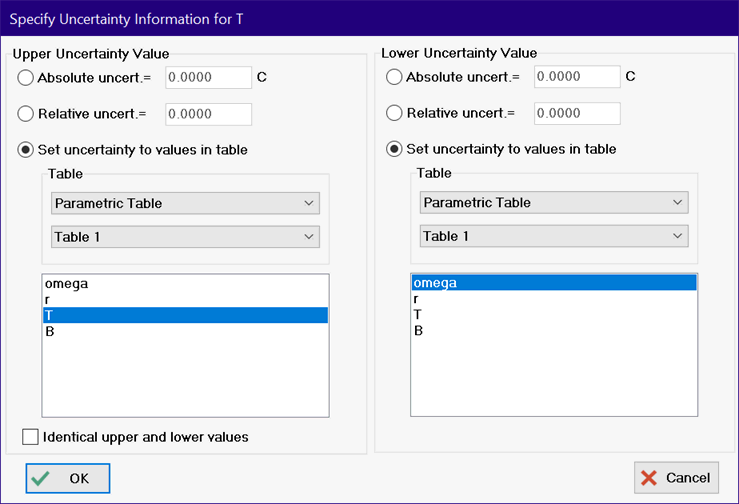Select upper Relative uncert. radio button
Viewport: 739px width, 504px height.
pyautogui.click(x=26, y=114)
